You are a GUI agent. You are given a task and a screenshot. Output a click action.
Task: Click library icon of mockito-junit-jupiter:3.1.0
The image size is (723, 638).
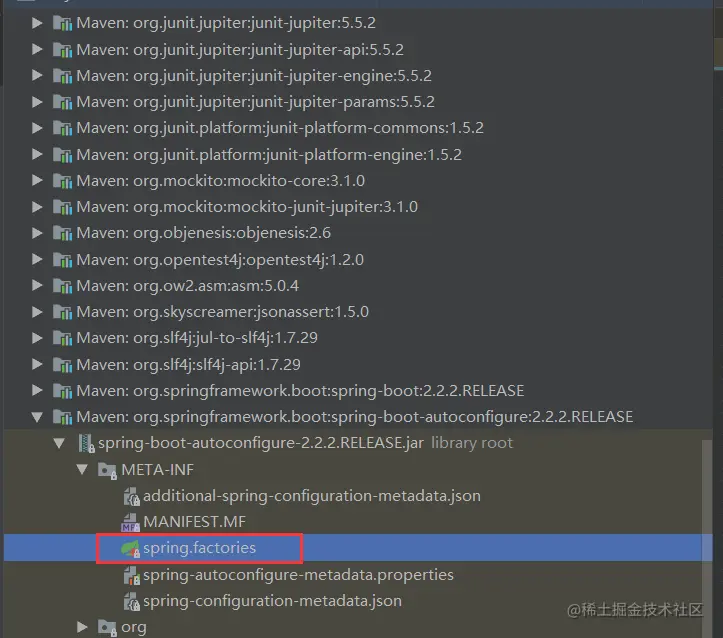click(x=62, y=207)
